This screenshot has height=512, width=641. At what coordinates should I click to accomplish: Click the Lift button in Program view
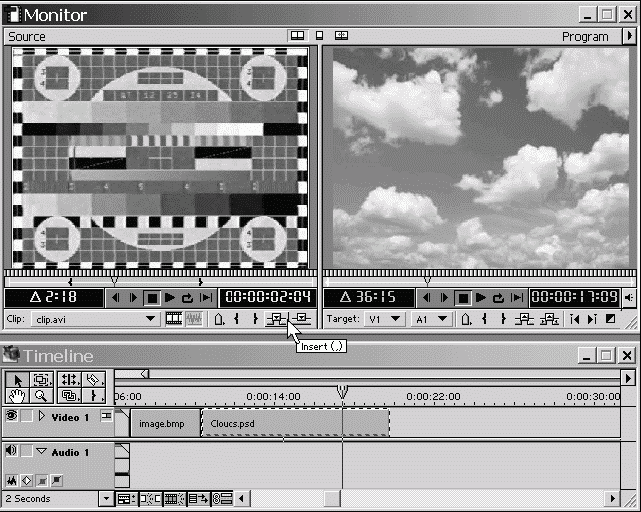[x=524, y=319]
